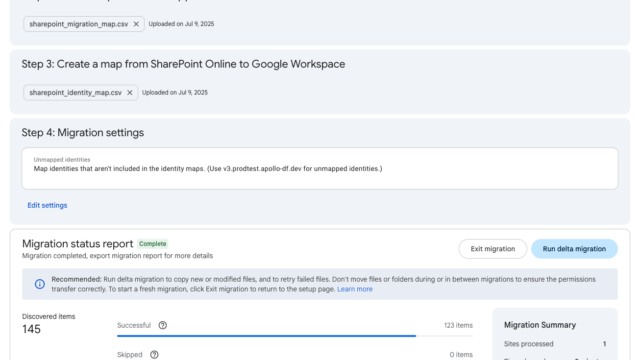
Task: Click the Step 4: Migration settings heading
Action: 83,133
